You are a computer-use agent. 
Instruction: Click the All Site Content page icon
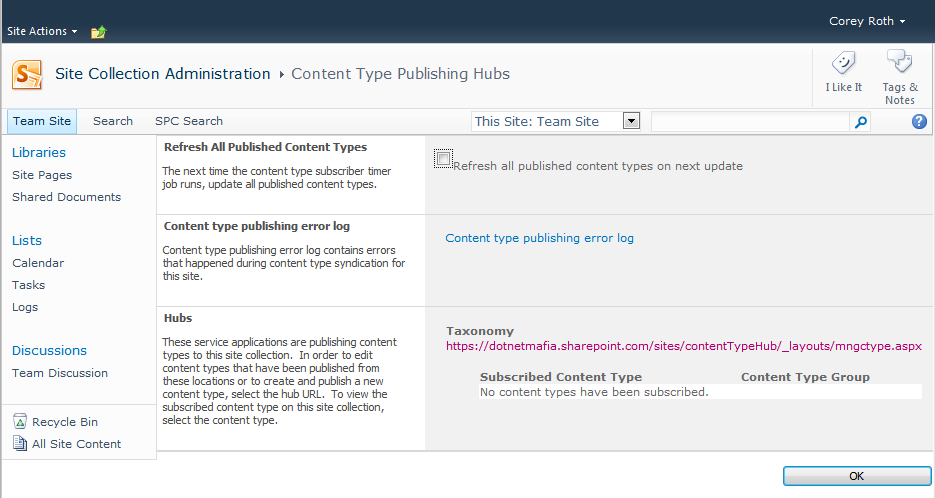pyautogui.click(x=20, y=443)
